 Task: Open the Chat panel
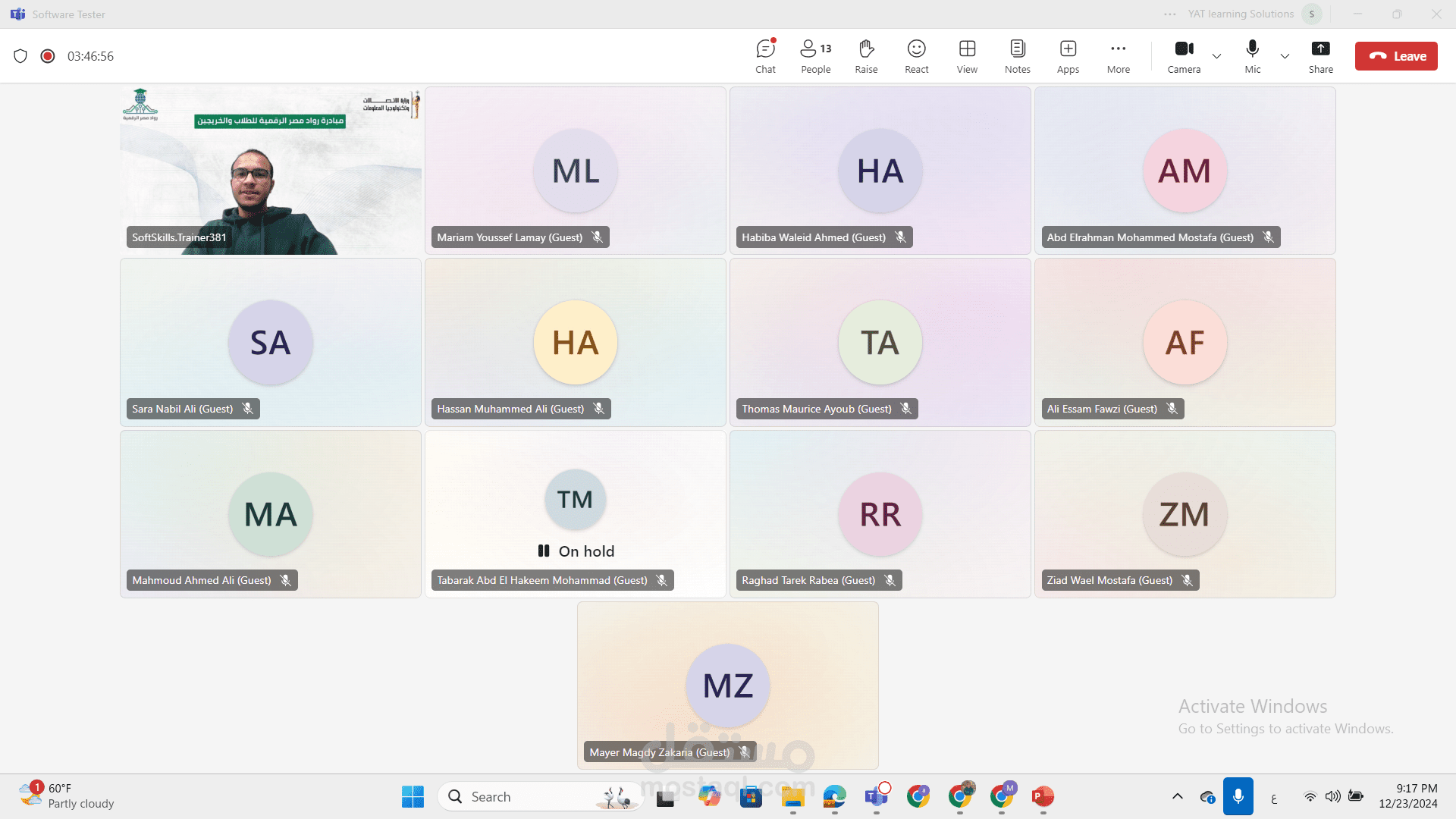click(765, 56)
